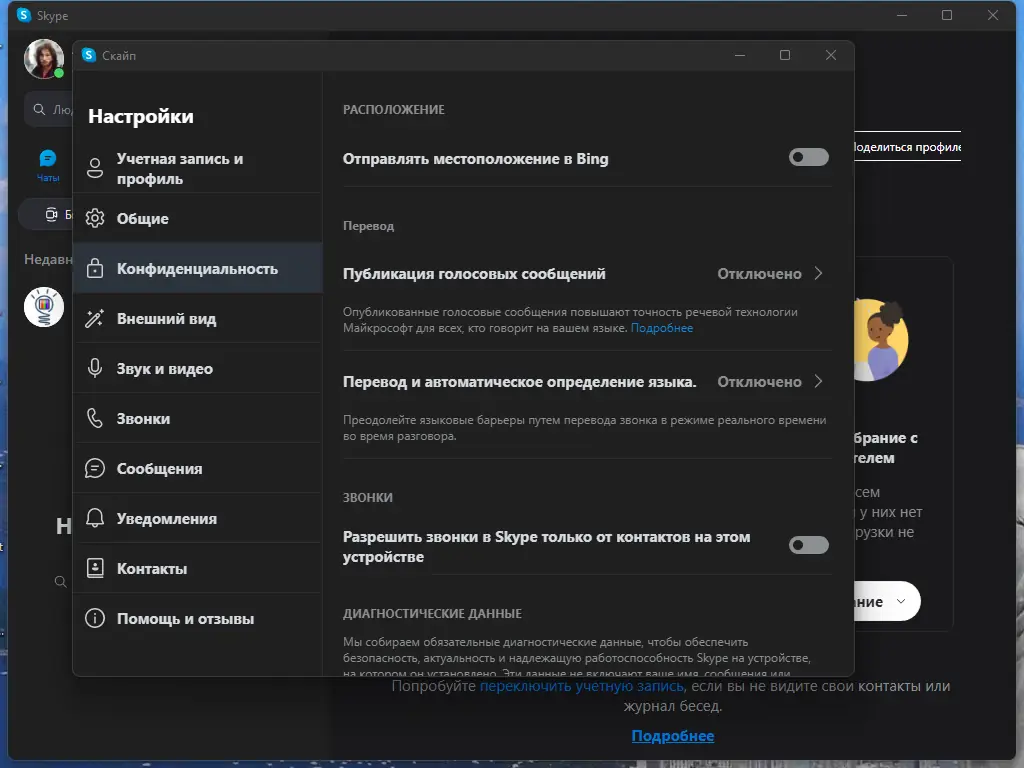Enable sending location to Bing
The height and width of the screenshot is (768, 1024).
[x=808, y=157]
